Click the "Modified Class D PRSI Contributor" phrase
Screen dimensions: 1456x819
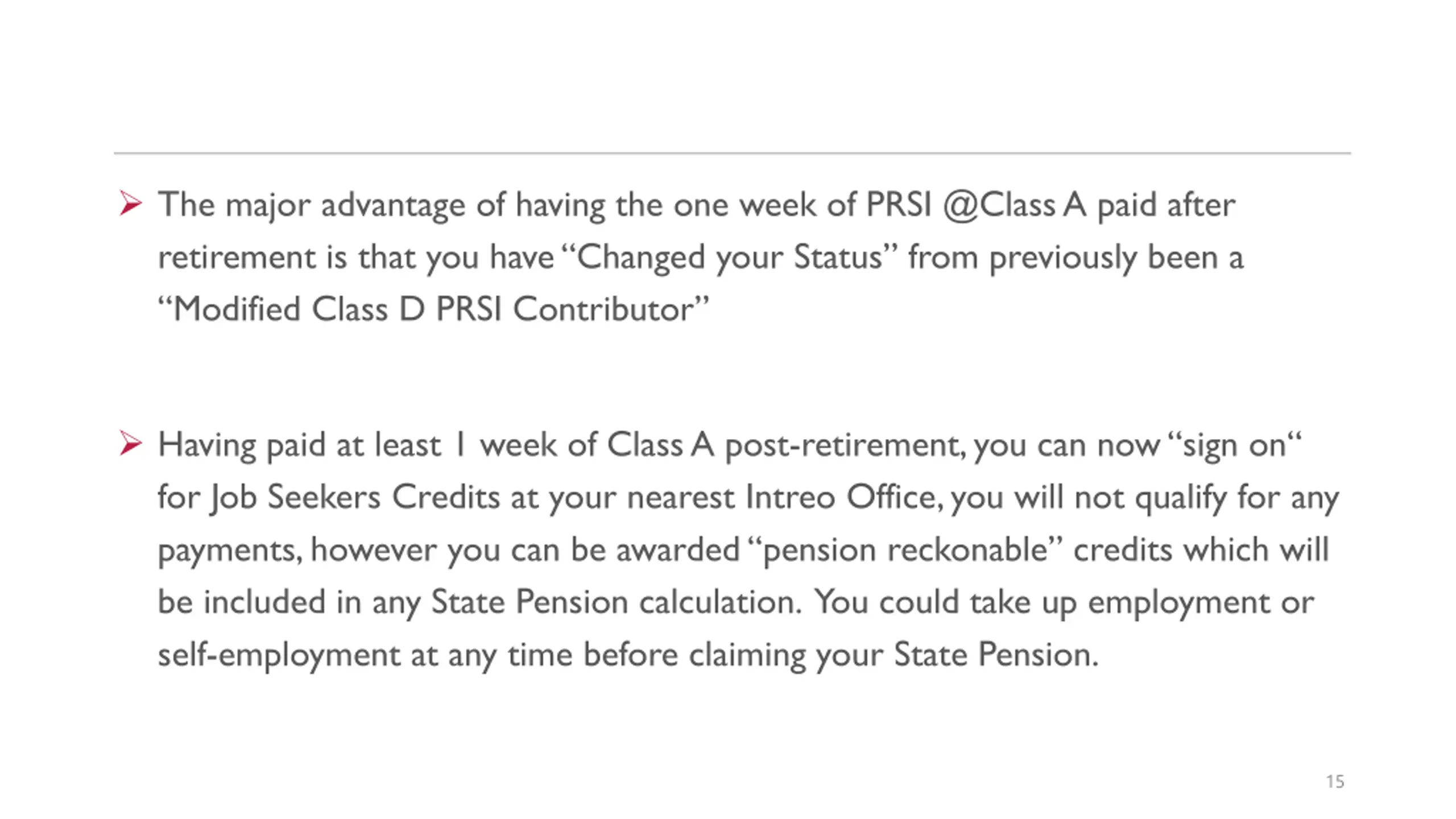coord(433,309)
